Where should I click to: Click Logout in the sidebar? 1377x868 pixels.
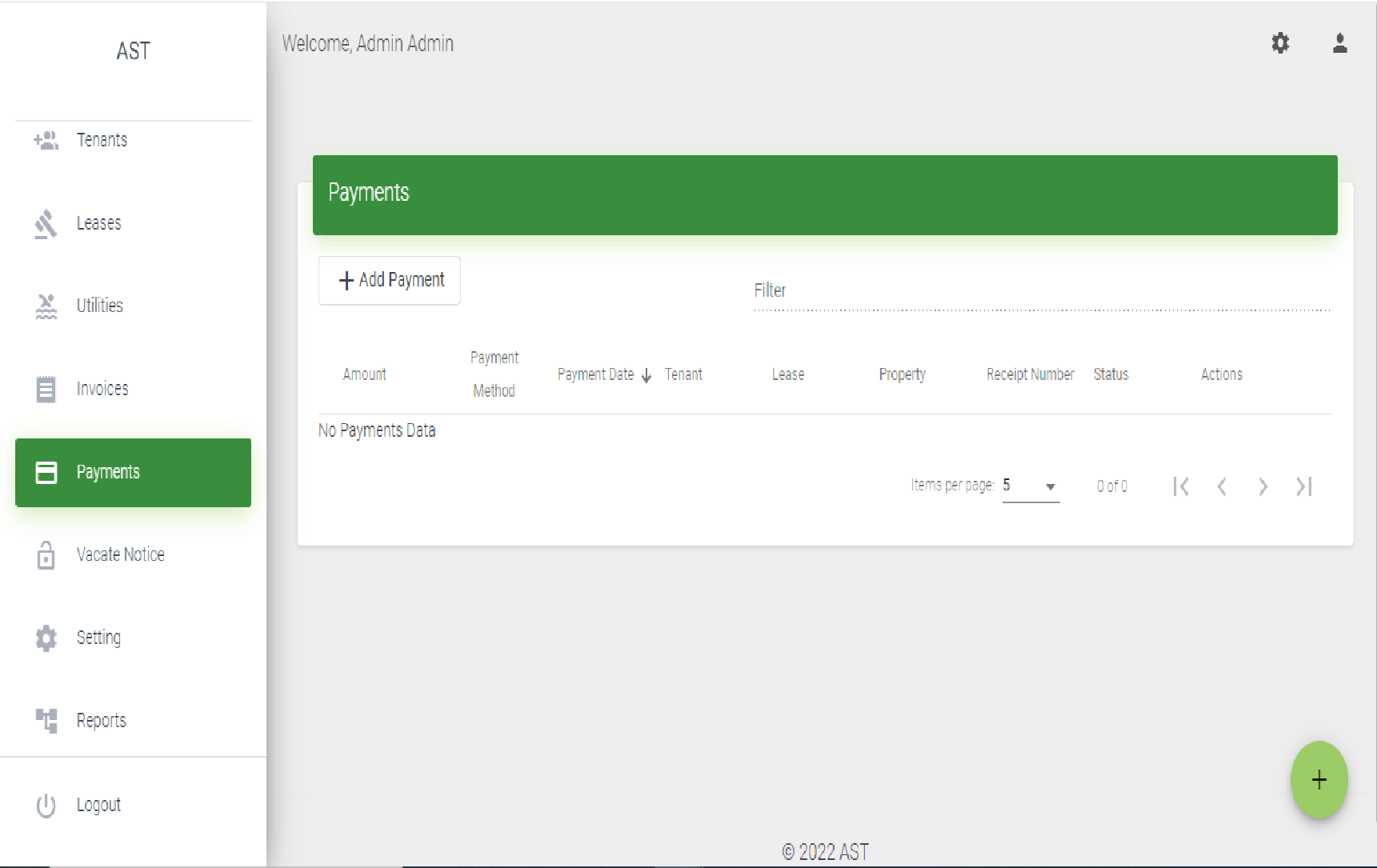[x=98, y=805]
